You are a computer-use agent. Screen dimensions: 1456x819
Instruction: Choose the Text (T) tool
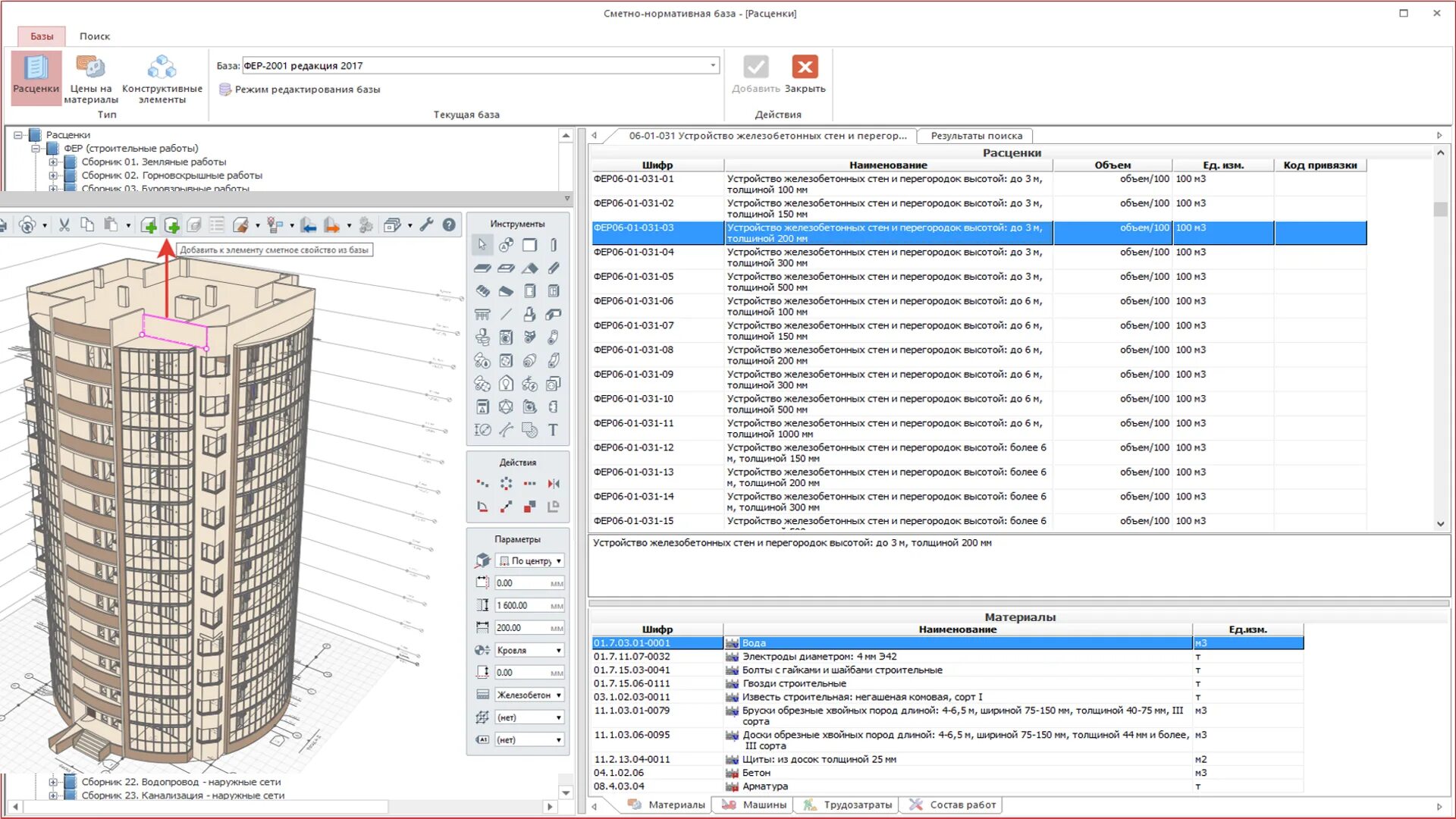pyautogui.click(x=554, y=430)
